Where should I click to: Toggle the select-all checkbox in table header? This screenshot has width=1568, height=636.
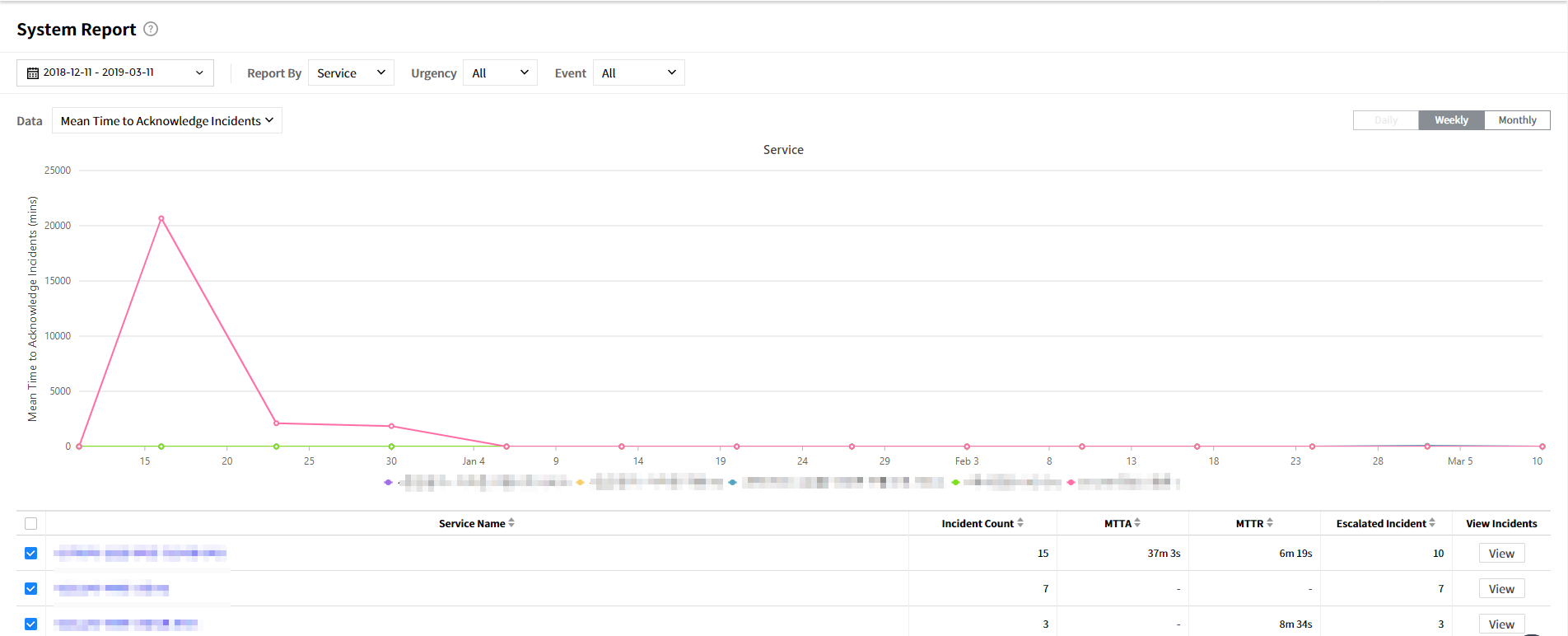(x=31, y=524)
